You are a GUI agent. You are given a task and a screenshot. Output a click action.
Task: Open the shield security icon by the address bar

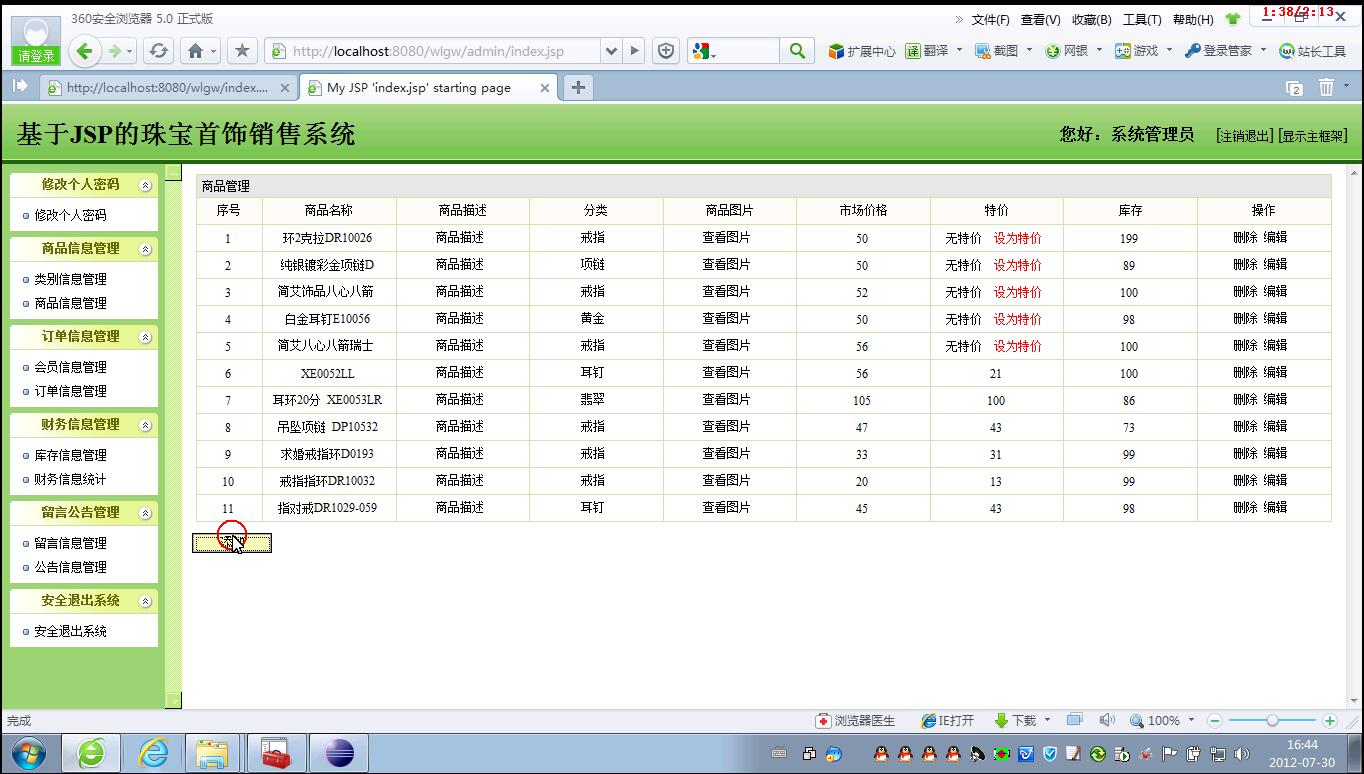(x=666, y=51)
